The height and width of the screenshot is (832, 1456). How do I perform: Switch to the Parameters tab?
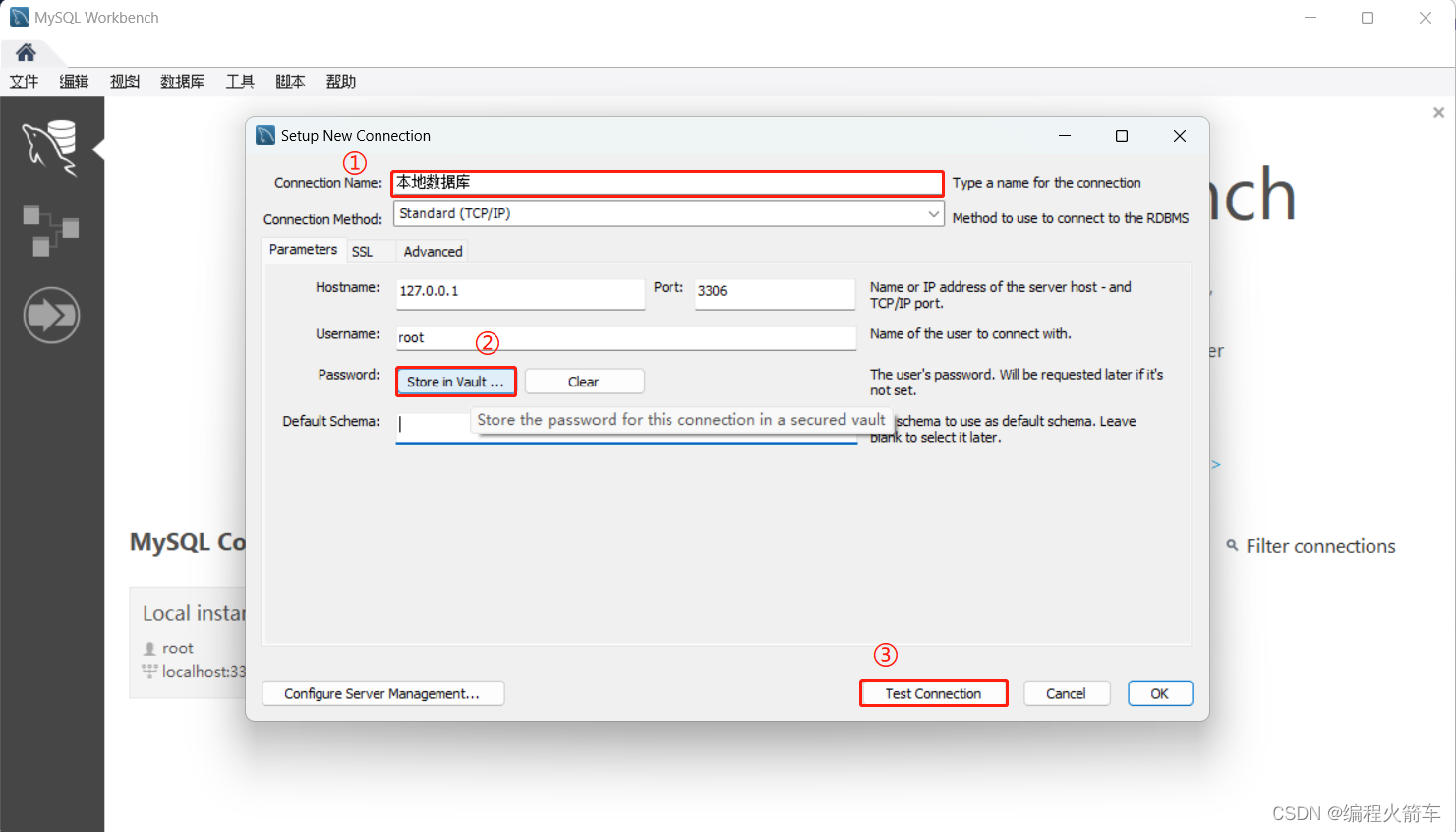pyautogui.click(x=303, y=250)
